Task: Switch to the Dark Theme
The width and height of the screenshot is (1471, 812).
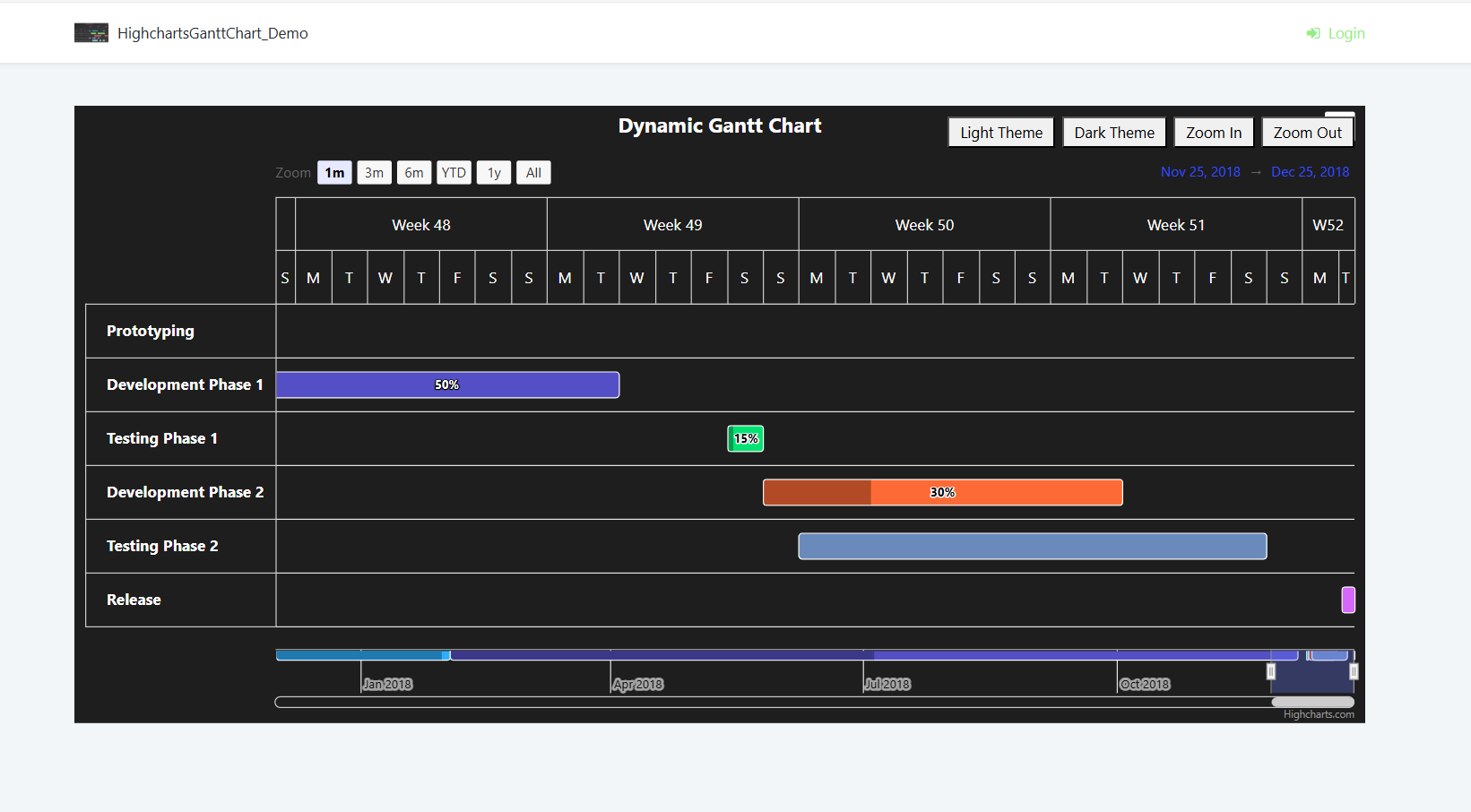Action: tap(1113, 132)
